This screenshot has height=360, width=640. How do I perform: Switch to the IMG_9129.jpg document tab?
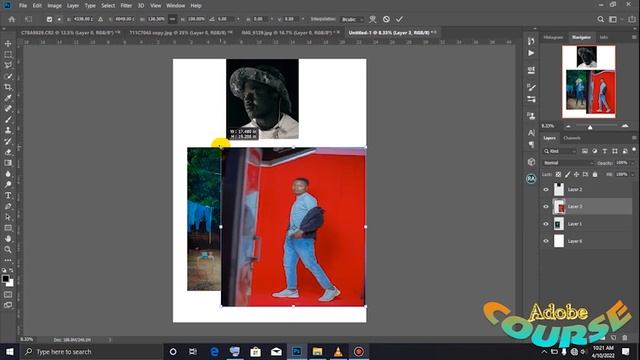tap(291, 32)
